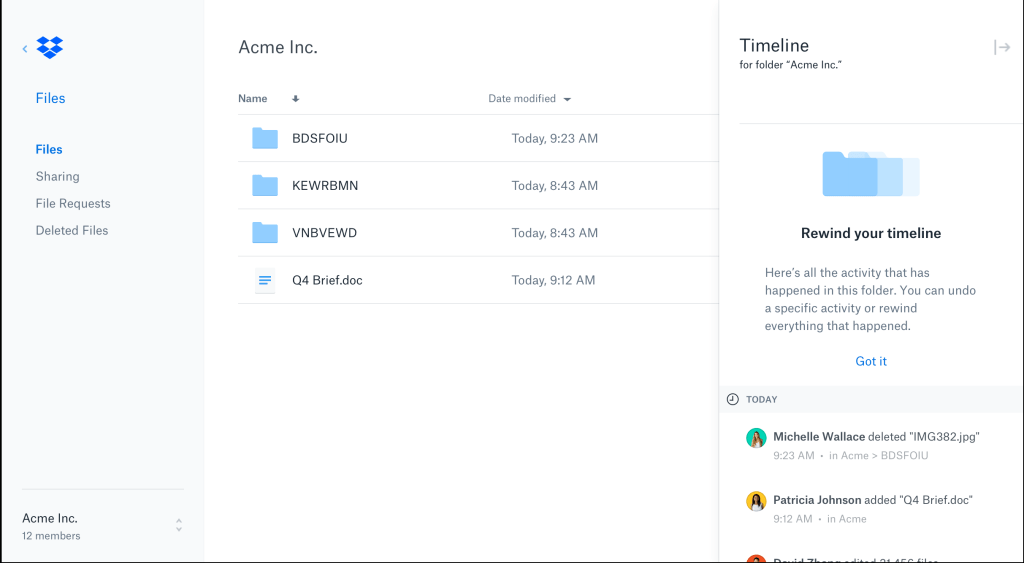Image resolution: width=1024 pixels, height=563 pixels.
Task: Open Deleted Files in the sidebar
Action: pos(72,230)
